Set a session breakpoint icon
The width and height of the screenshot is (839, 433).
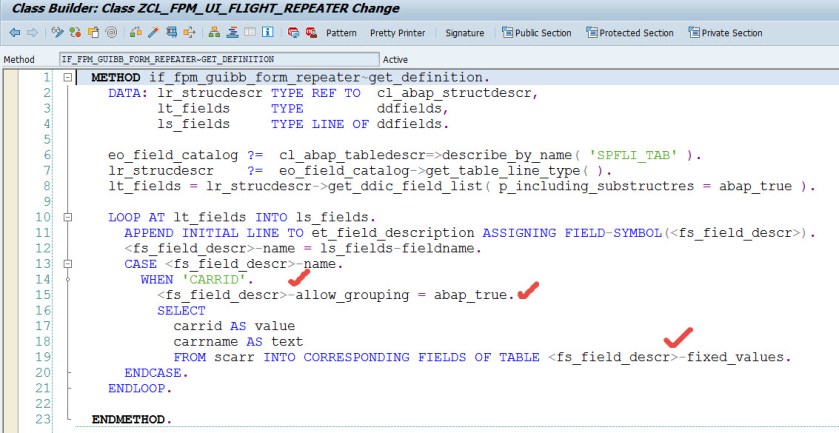(293, 33)
